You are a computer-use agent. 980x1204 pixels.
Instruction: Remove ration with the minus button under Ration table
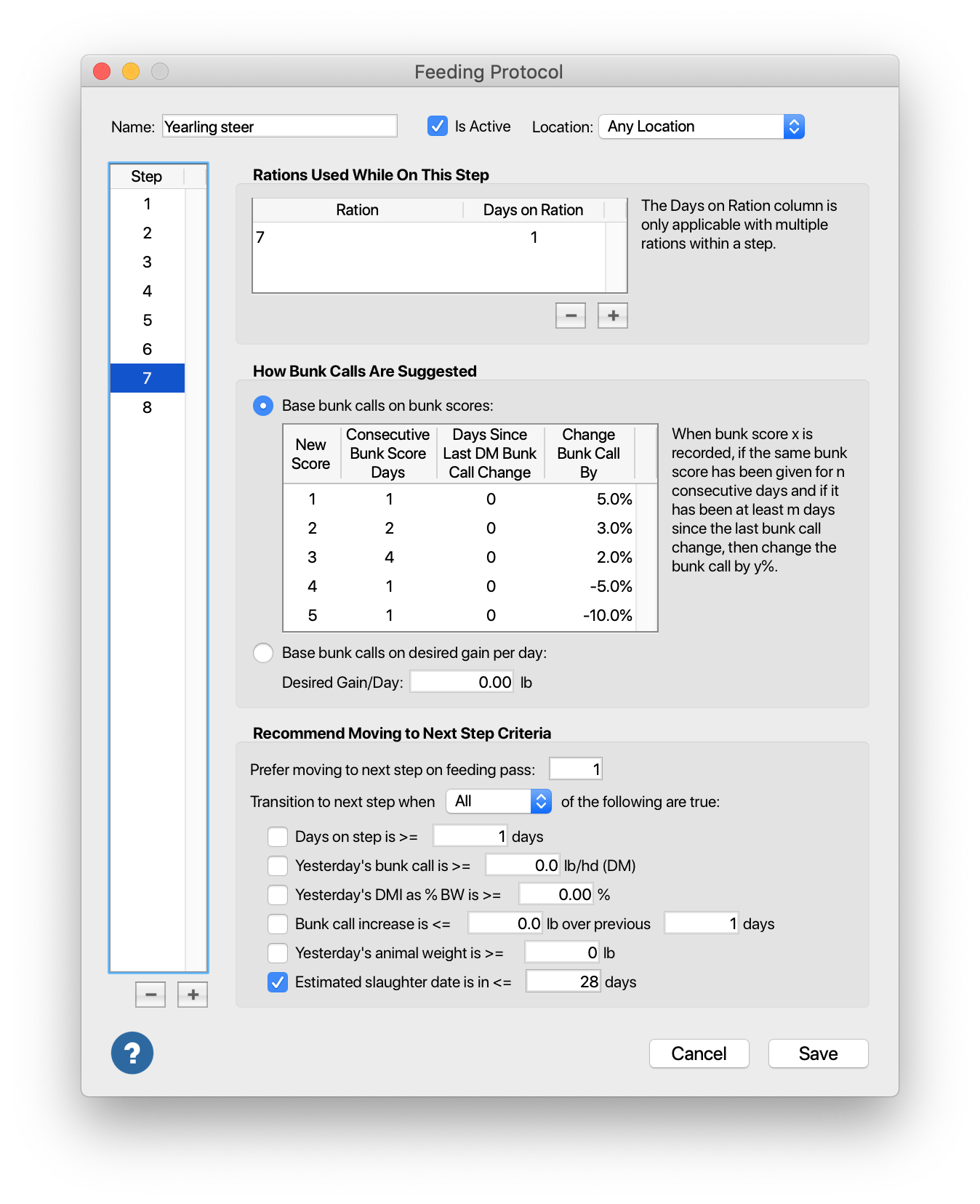571,316
